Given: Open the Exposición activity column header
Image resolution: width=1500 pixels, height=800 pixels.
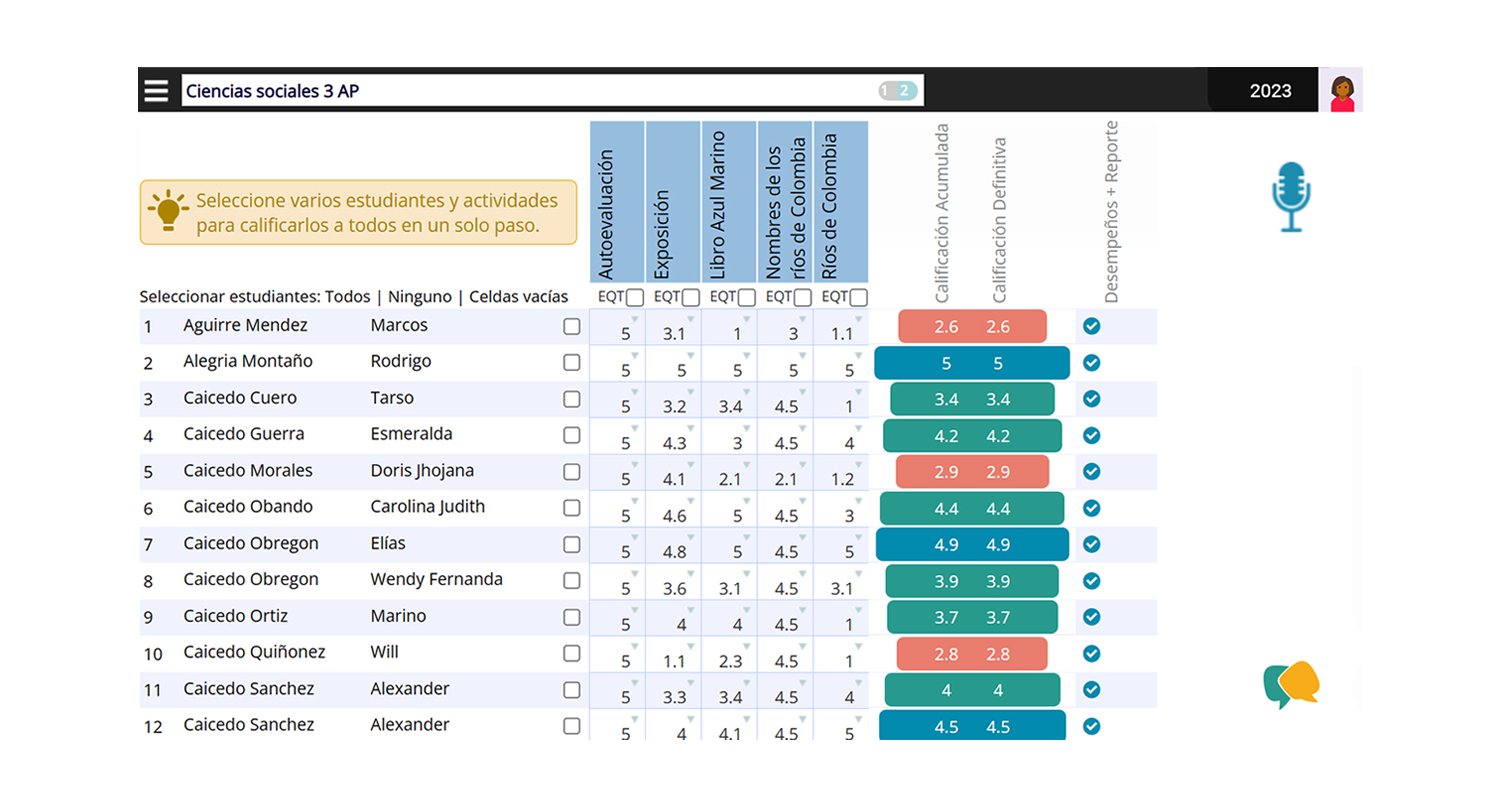Looking at the screenshot, I should coord(673,202).
